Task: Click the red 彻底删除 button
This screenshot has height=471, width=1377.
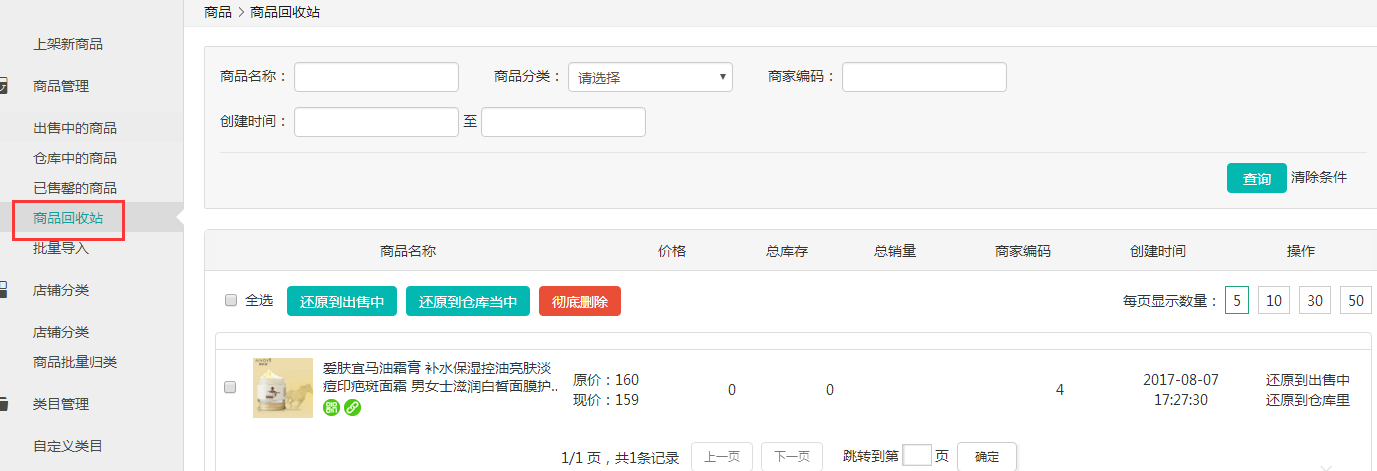Action: 579,301
